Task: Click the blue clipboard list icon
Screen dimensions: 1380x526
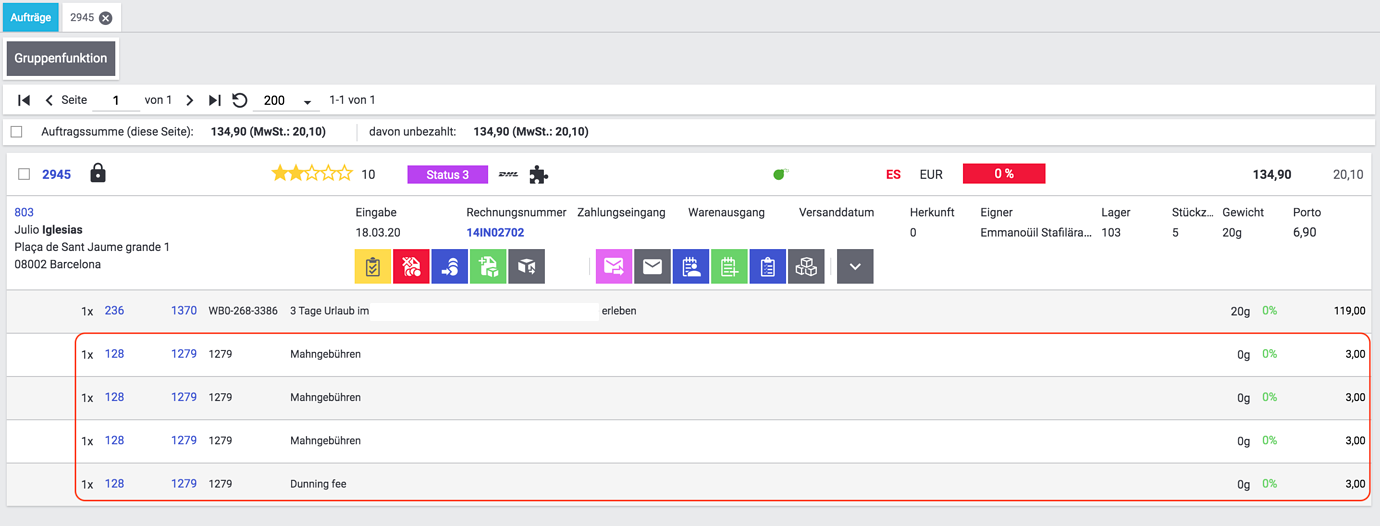Action: [x=767, y=267]
